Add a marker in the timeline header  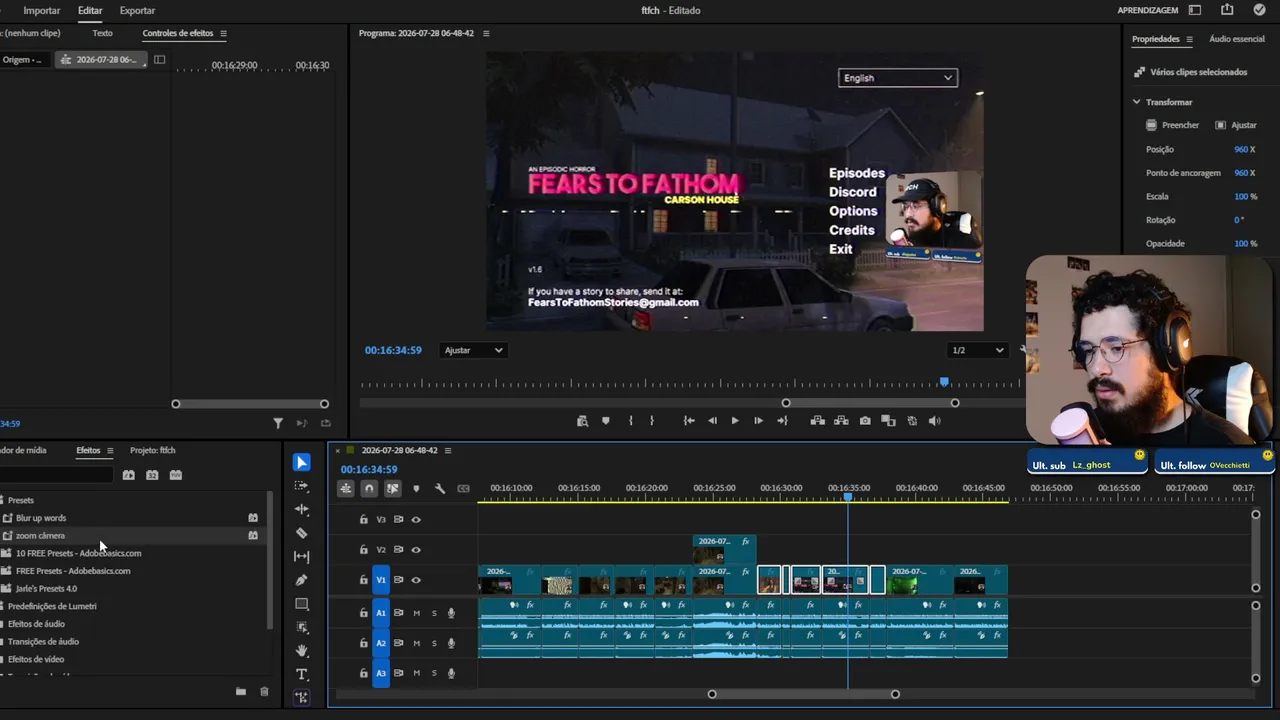point(416,489)
